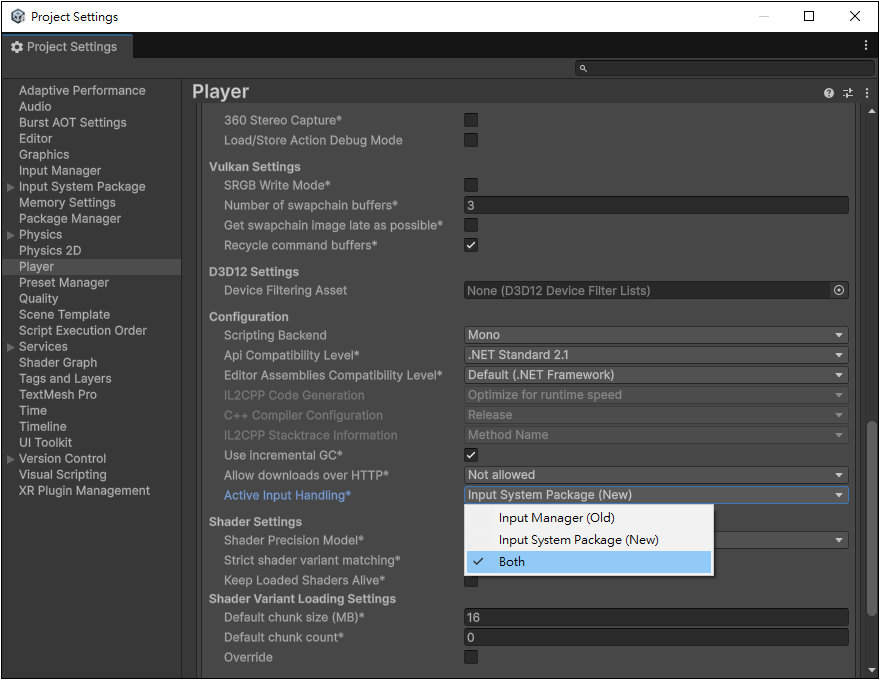Viewport: 880px width, 680px height.
Task: Open the Quality settings category
Action: pos(39,298)
